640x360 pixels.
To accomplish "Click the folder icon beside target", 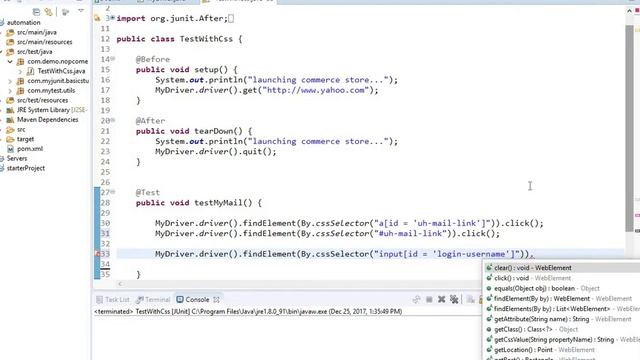I will point(11,140).
